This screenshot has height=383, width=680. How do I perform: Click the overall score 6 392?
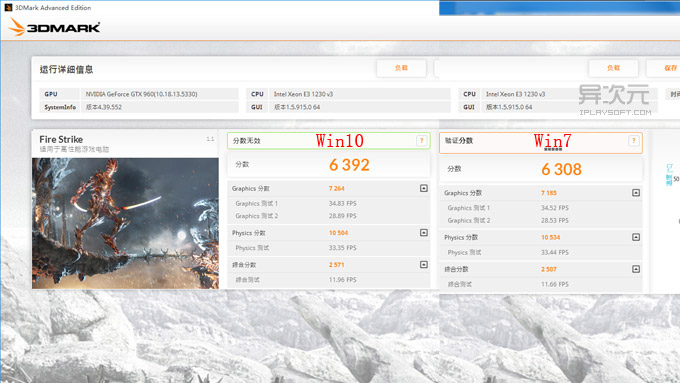click(x=349, y=165)
